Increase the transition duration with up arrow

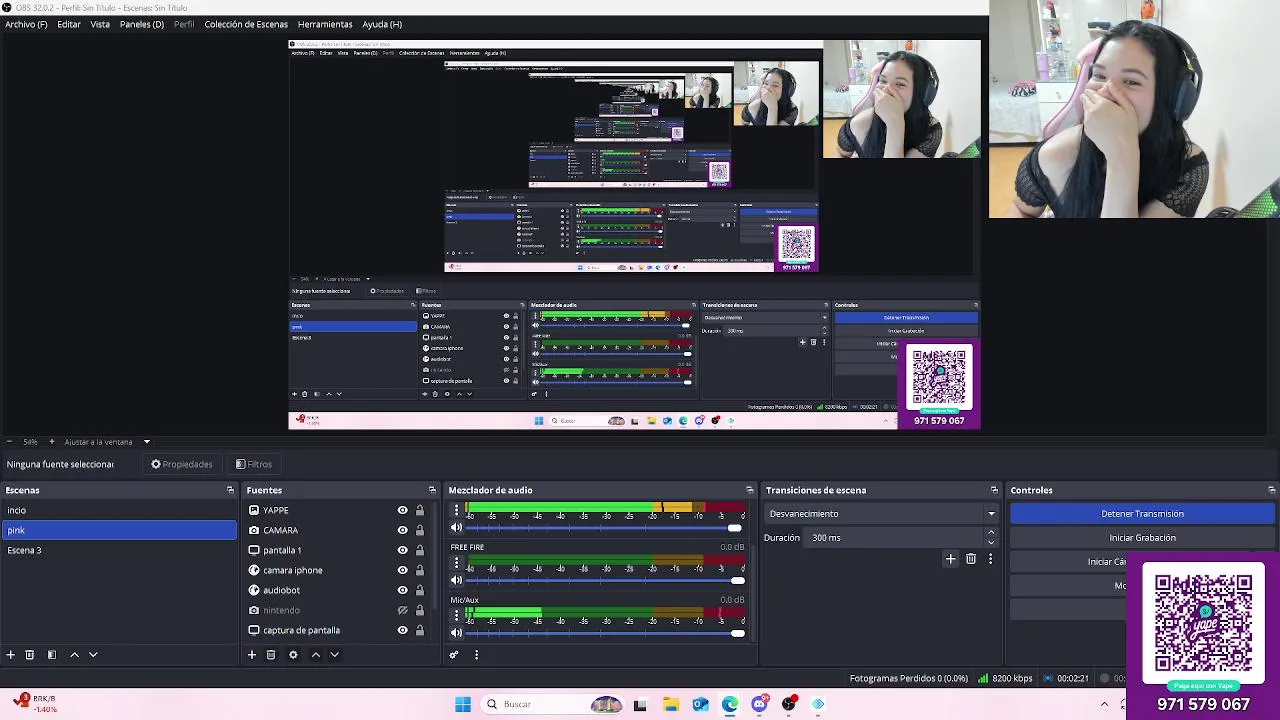click(991, 533)
